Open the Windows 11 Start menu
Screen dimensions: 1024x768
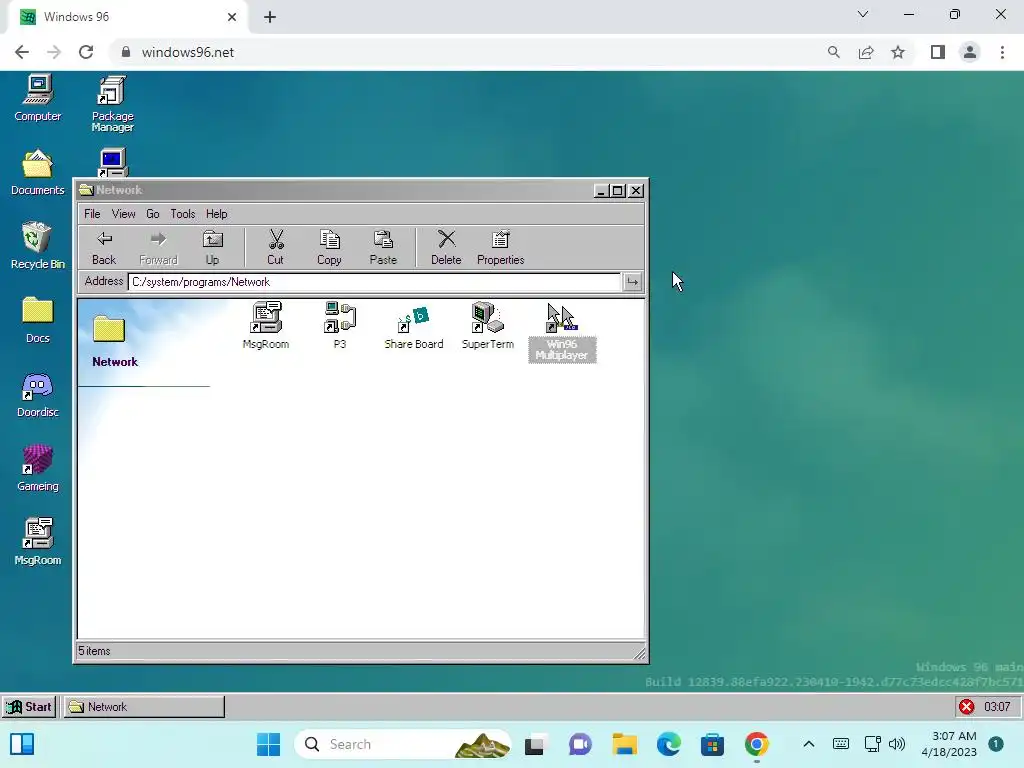coord(268,744)
